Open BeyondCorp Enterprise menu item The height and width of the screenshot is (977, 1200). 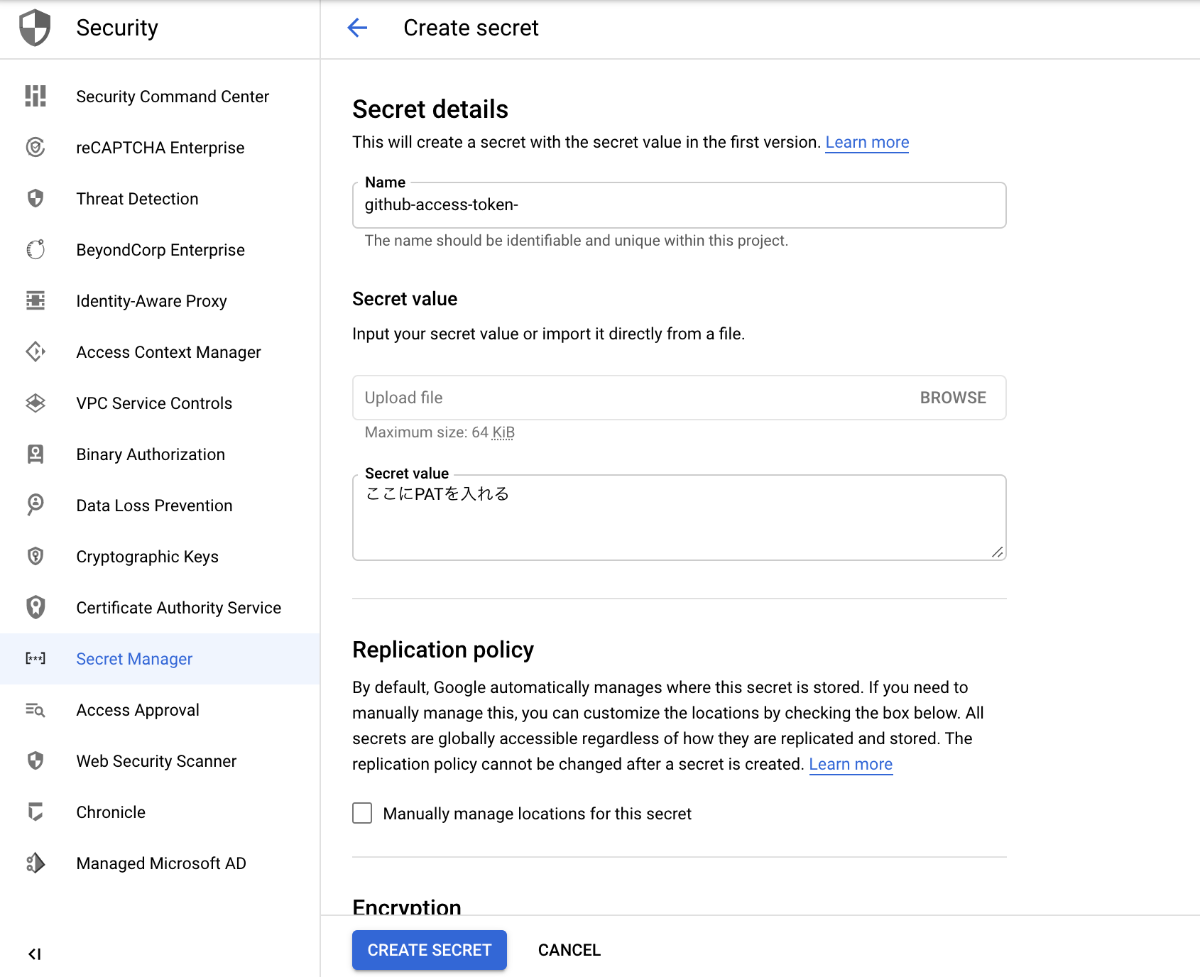[160, 250]
